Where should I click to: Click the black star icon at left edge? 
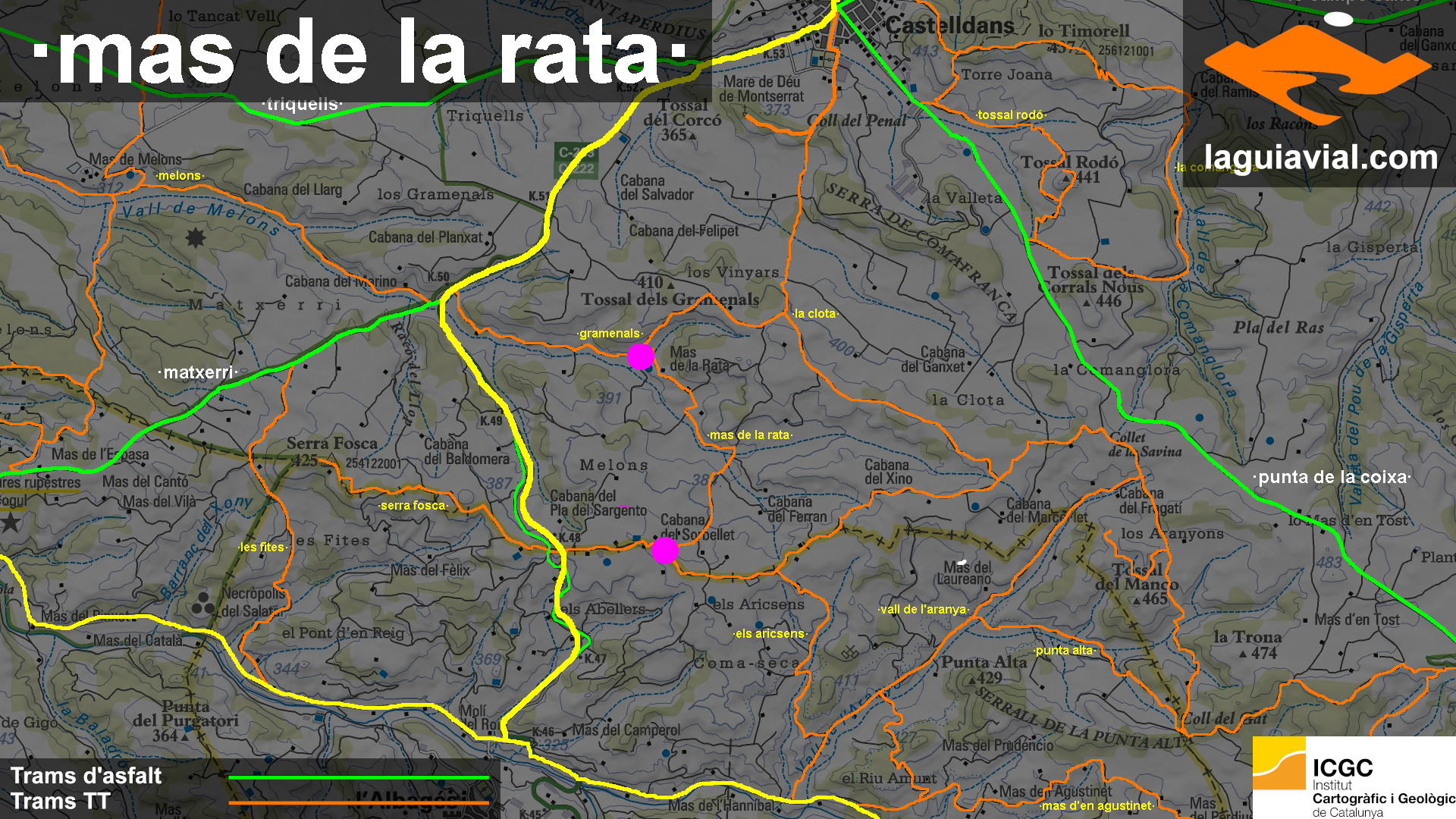coord(11,522)
